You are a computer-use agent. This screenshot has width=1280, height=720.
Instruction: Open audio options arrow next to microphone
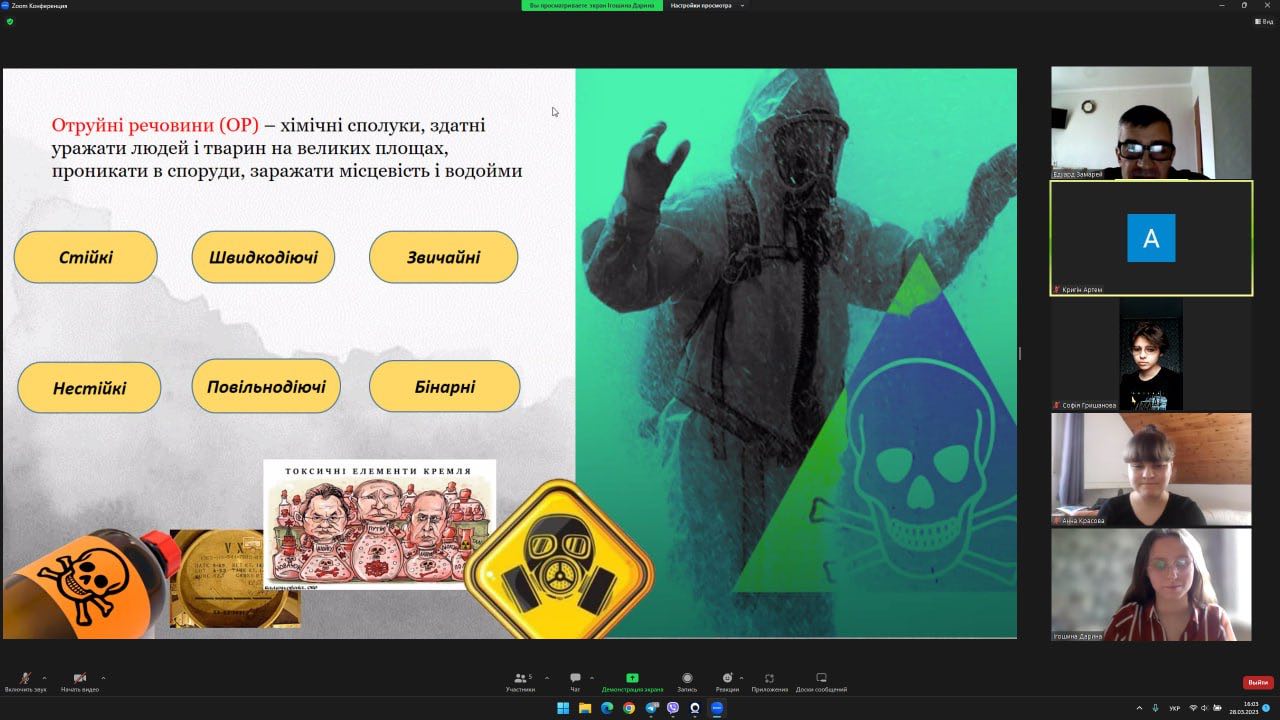coord(44,677)
